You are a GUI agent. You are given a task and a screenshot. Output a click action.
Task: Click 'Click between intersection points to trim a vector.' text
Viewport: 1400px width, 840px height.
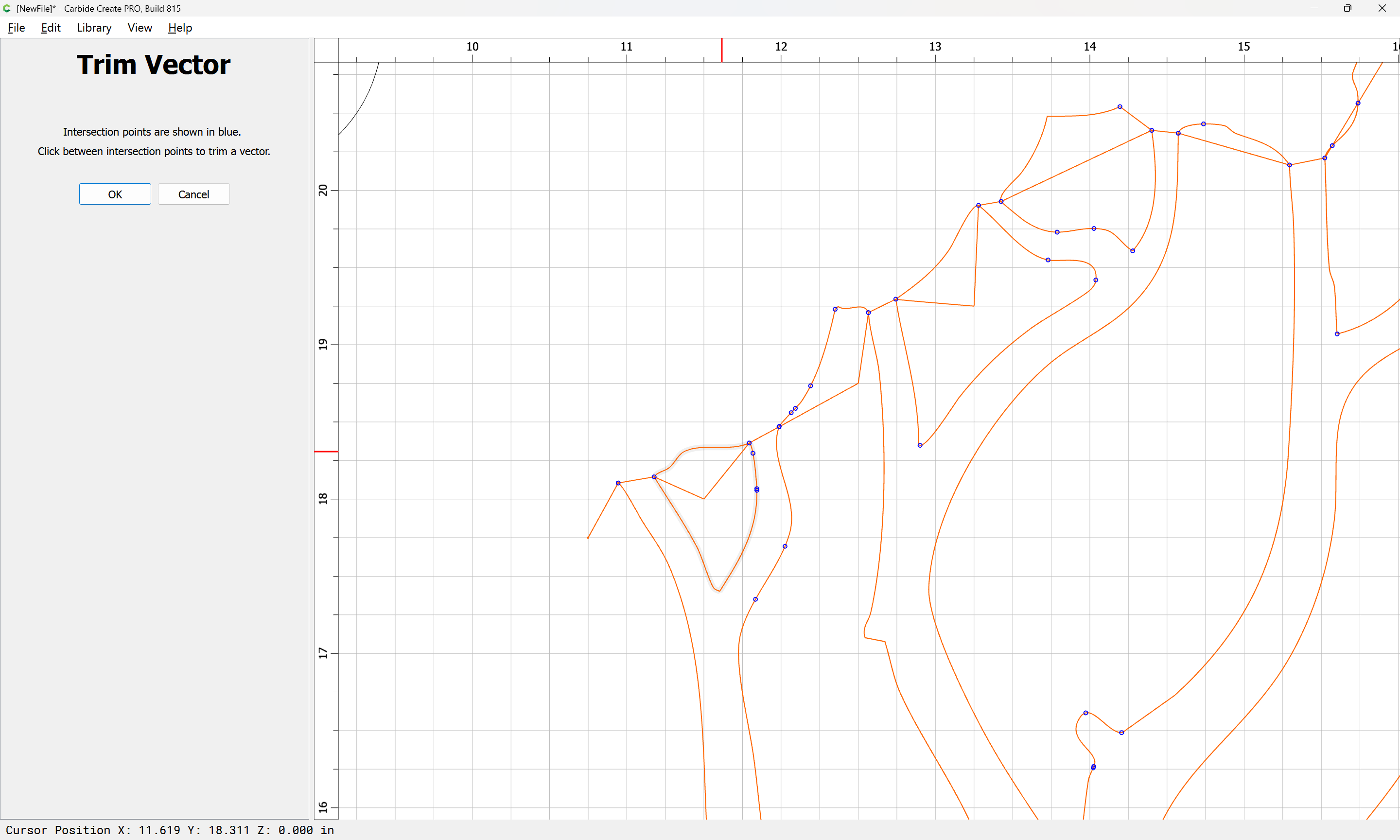(x=154, y=151)
